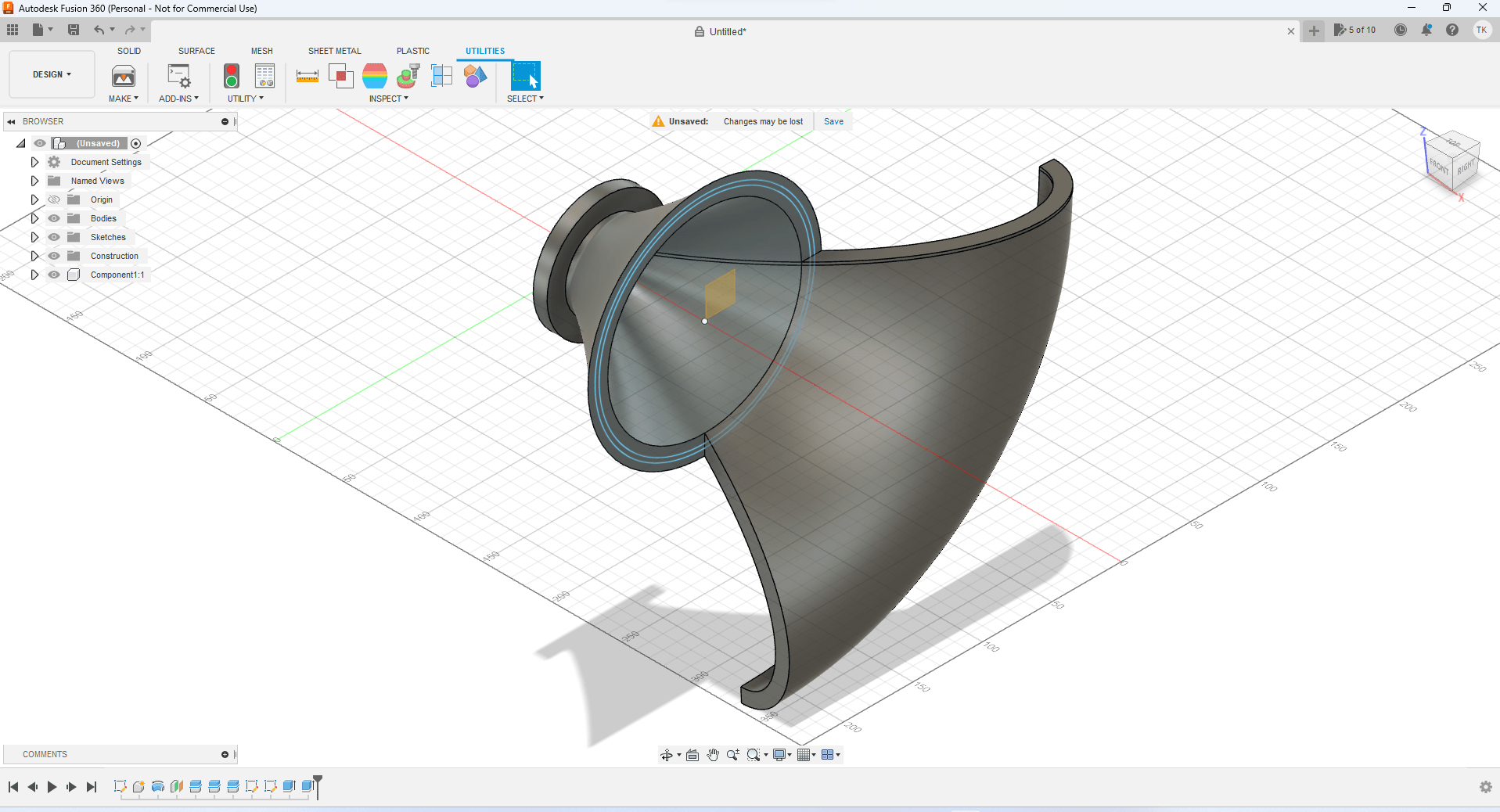Add a new design tab with plus

tap(1314, 31)
